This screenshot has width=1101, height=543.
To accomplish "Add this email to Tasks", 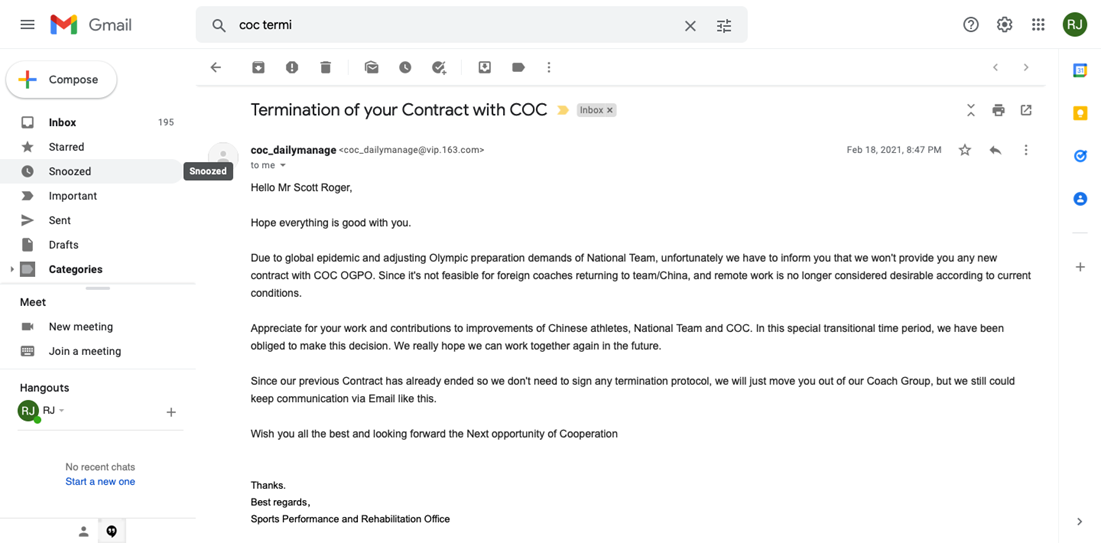I will (439, 68).
